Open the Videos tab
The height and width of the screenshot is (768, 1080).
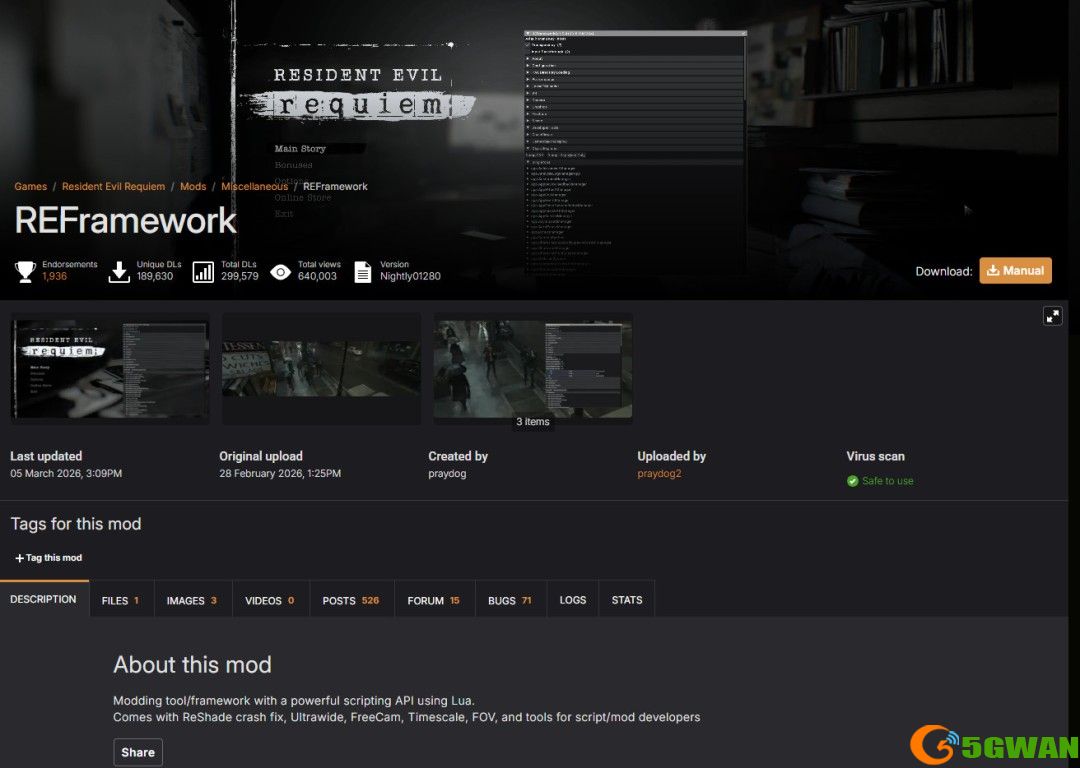(269, 600)
